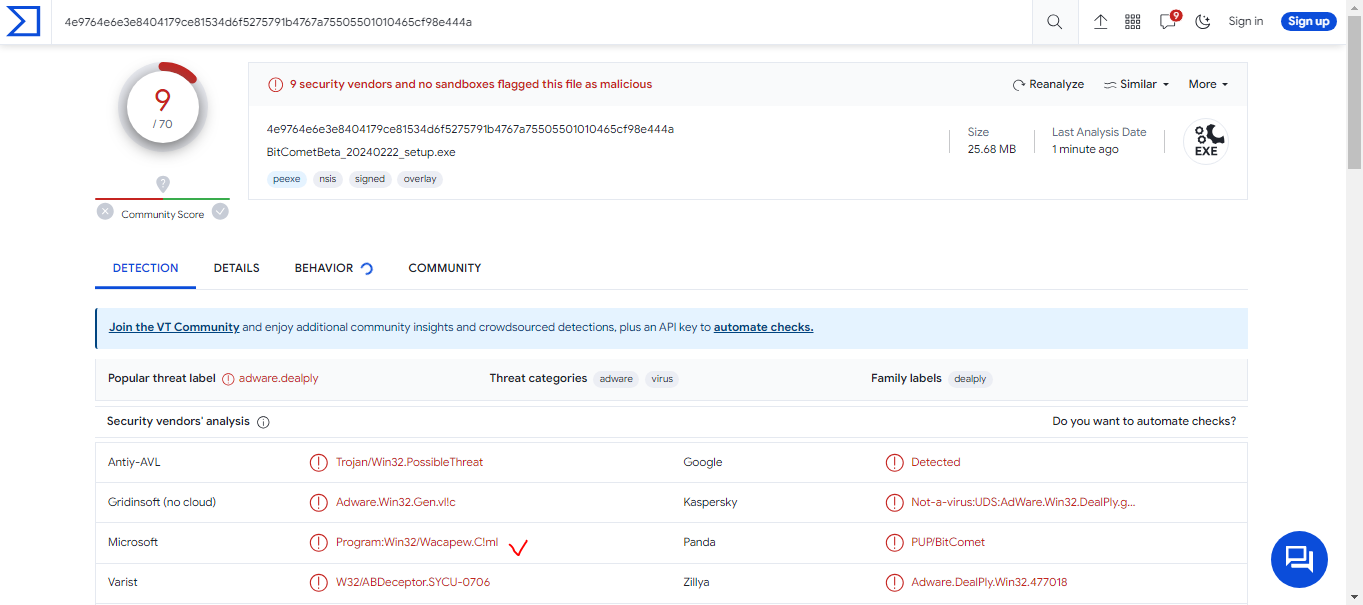Click the Security vendors' analysis info icon
Image resolution: width=1363 pixels, height=605 pixels.
coord(264,422)
